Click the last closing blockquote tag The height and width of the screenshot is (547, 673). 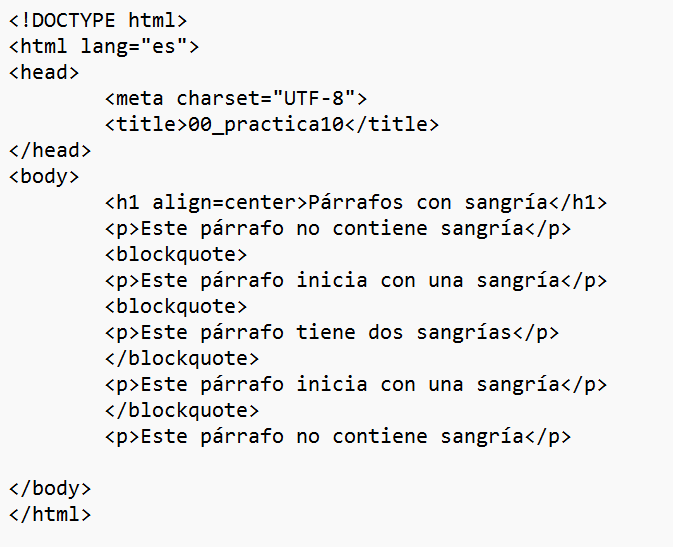point(182,410)
